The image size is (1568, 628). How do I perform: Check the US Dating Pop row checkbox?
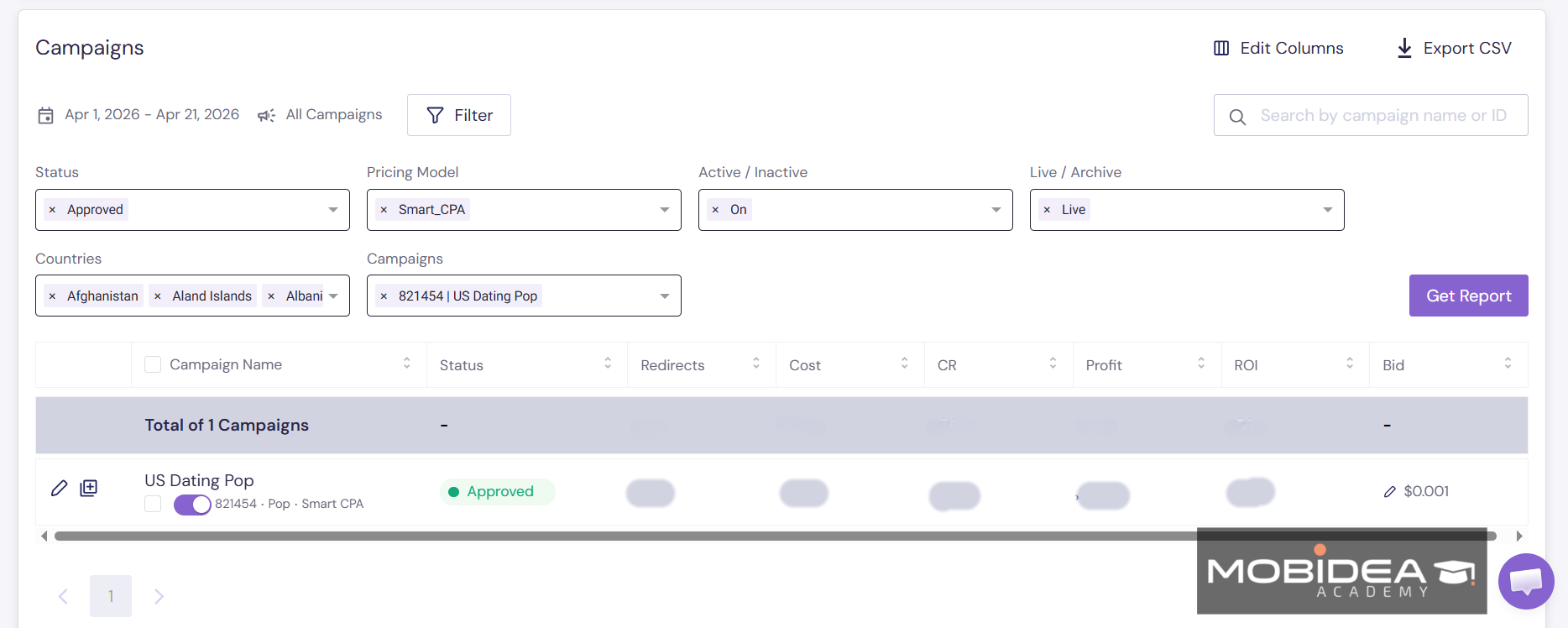click(153, 504)
